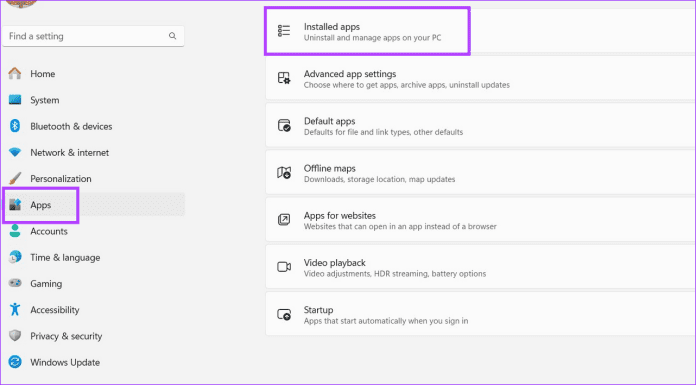The height and width of the screenshot is (385, 696).
Task: Click the Home house icon
Action: (x=15, y=73)
